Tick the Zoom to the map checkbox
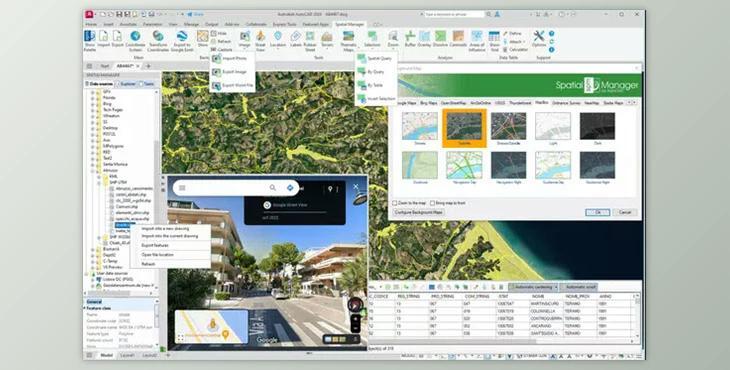The height and width of the screenshot is (370, 730). click(x=395, y=203)
